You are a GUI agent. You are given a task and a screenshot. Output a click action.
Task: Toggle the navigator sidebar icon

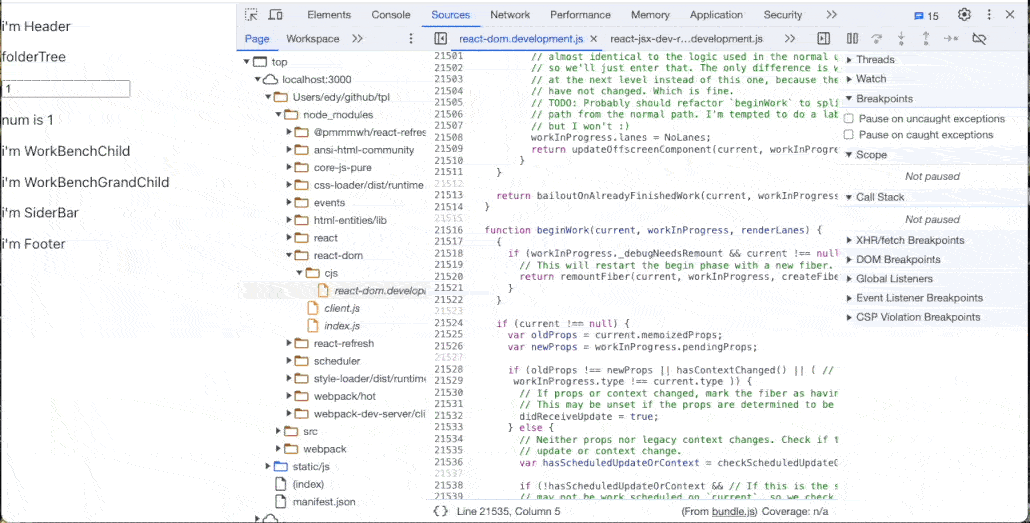[441, 39]
